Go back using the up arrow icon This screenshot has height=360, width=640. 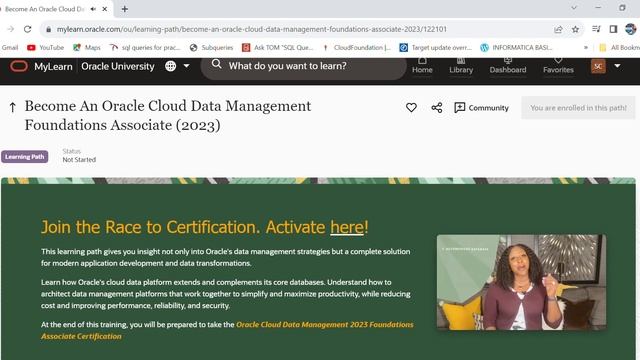pyautogui.click(x=13, y=107)
